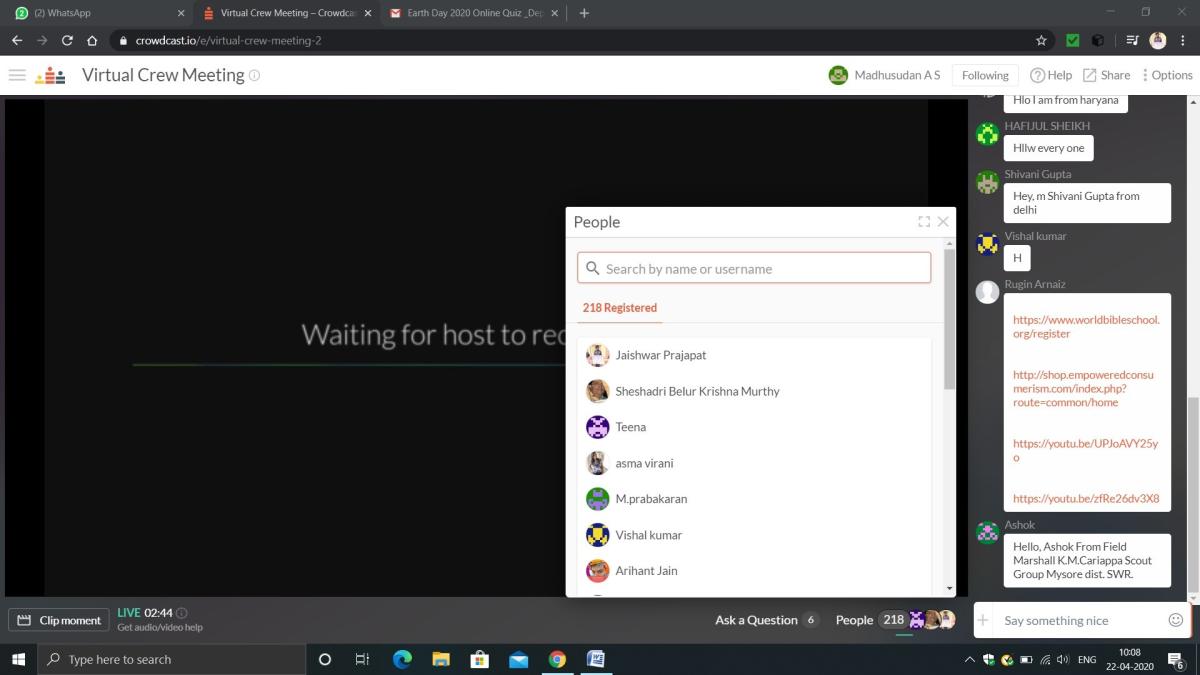Click the People panel scrollbar down arrow
1200x675 pixels.
pos(949,589)
